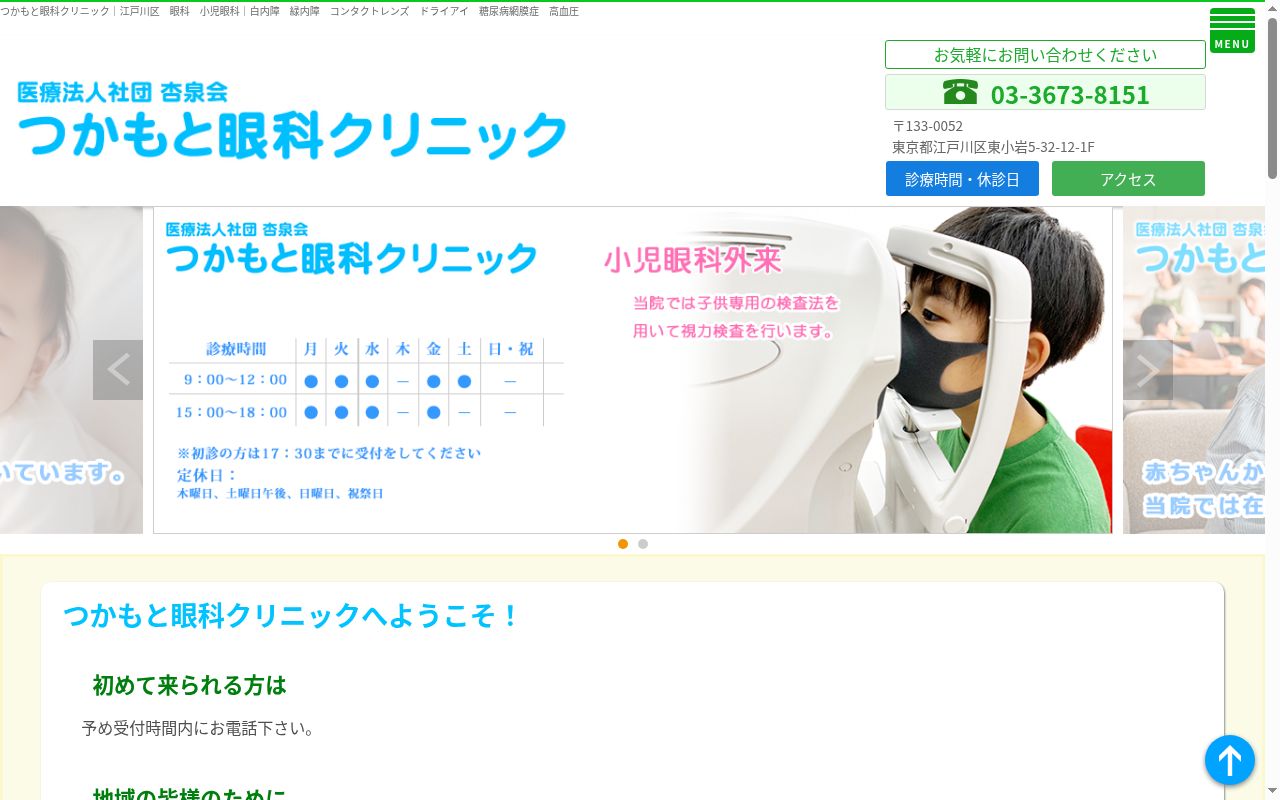Viewport: 1280px width, 800px height.
Task: Click the 初めて来られる方は heading
Action: tap(190, 685)
